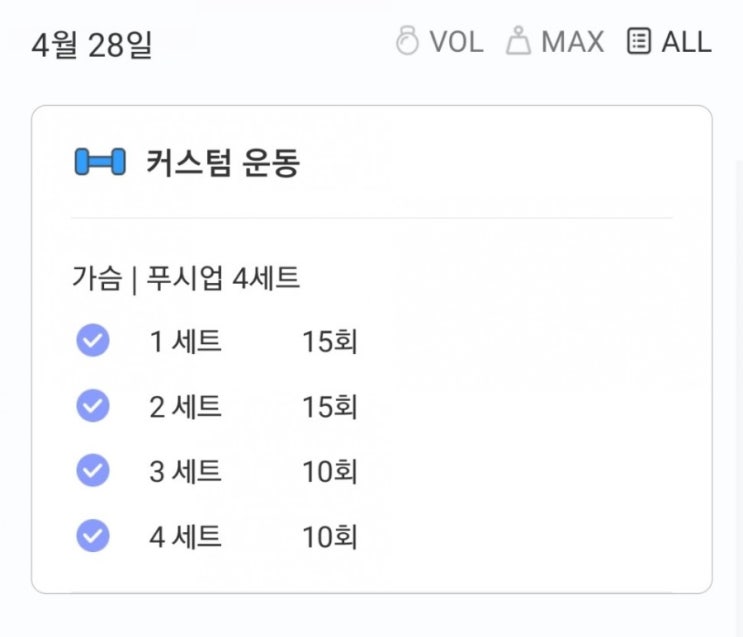Uncheck the 4 세트 completed mark
The image size is (743, 637).
coord(93,537)
